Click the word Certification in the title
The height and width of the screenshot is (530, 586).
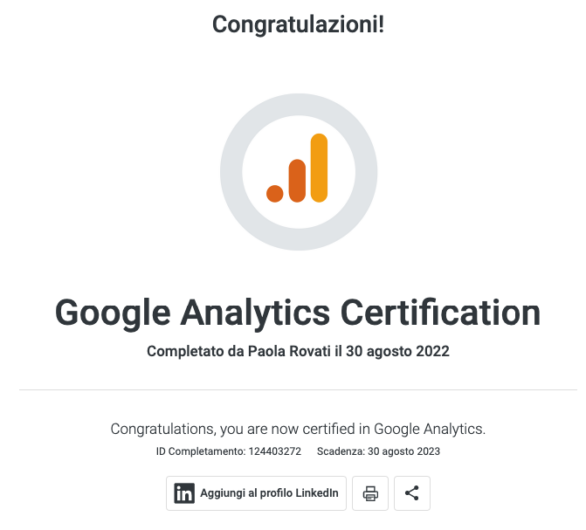[x=441, y=312]
